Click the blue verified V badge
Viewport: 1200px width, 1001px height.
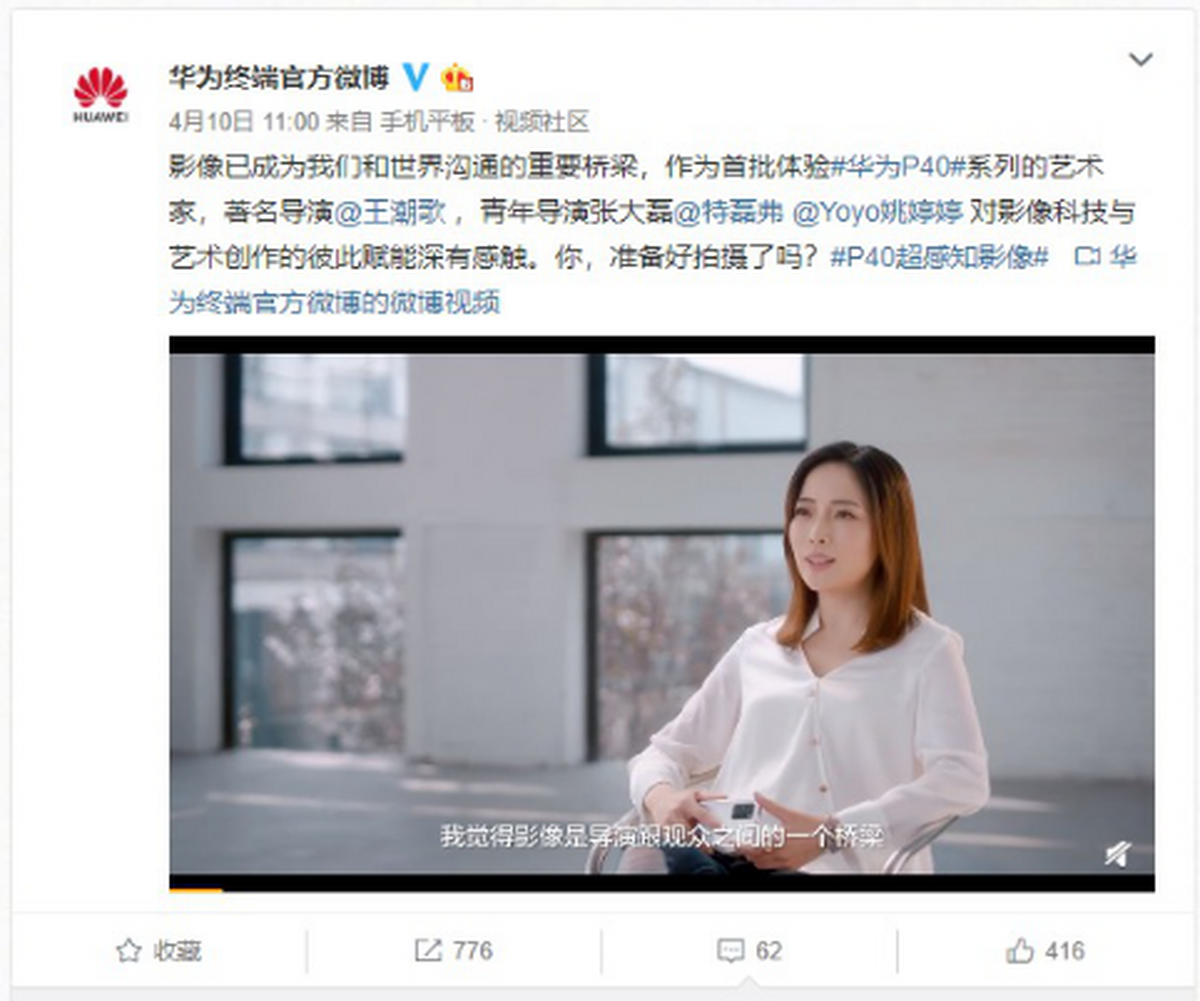pos(415,77)
